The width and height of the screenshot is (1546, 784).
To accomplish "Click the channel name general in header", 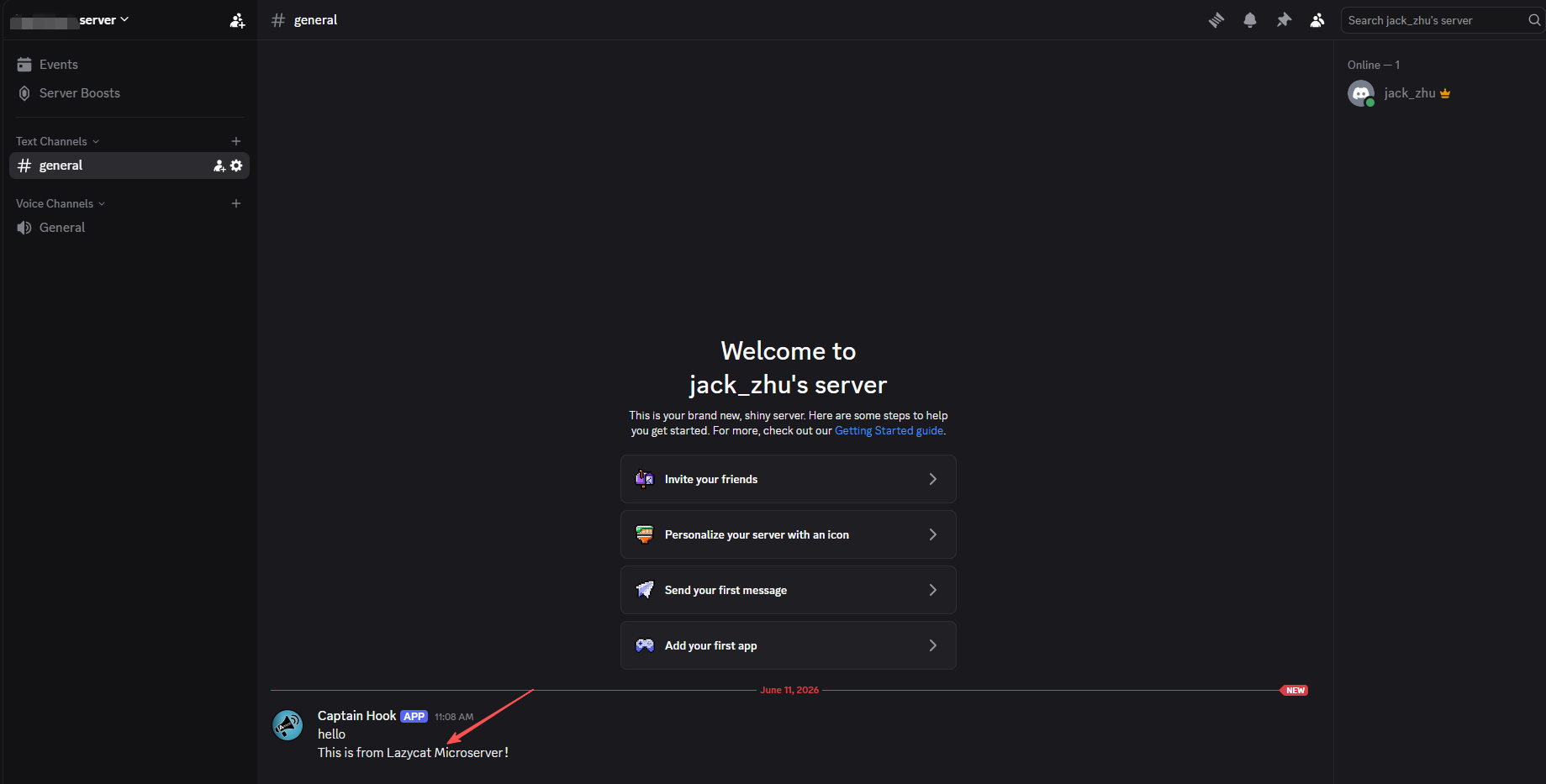I will tap(315, 20).
